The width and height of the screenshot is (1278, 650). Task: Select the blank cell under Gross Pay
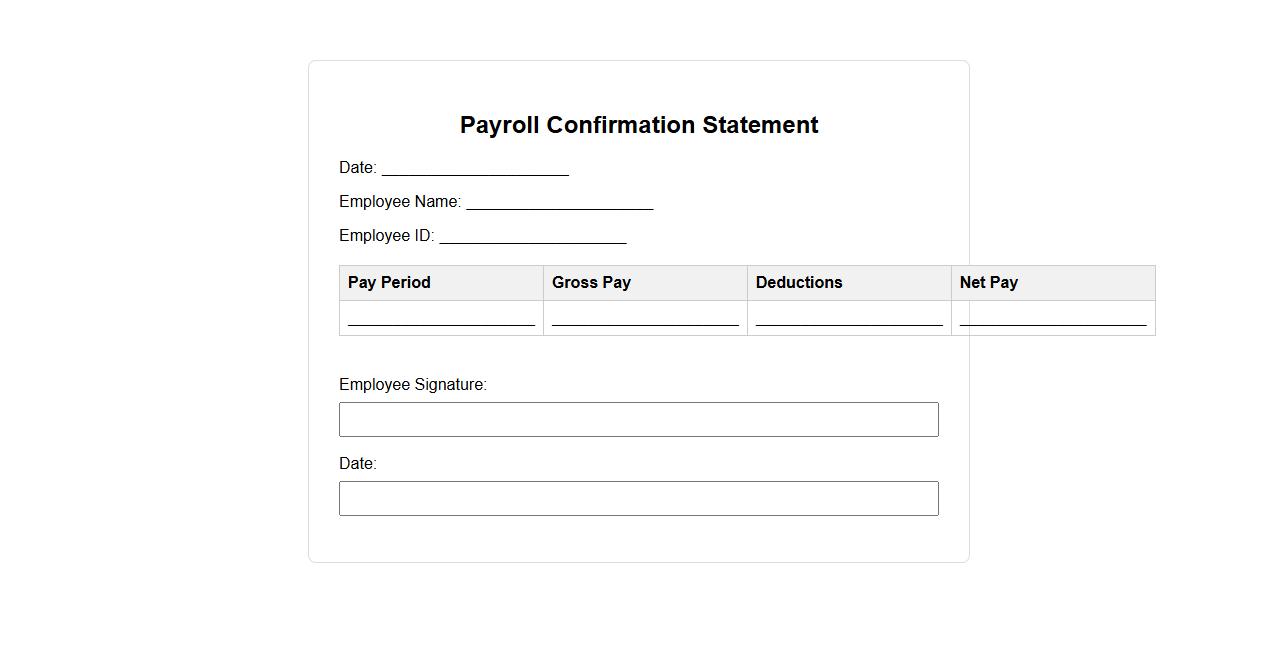coord(645,318)
